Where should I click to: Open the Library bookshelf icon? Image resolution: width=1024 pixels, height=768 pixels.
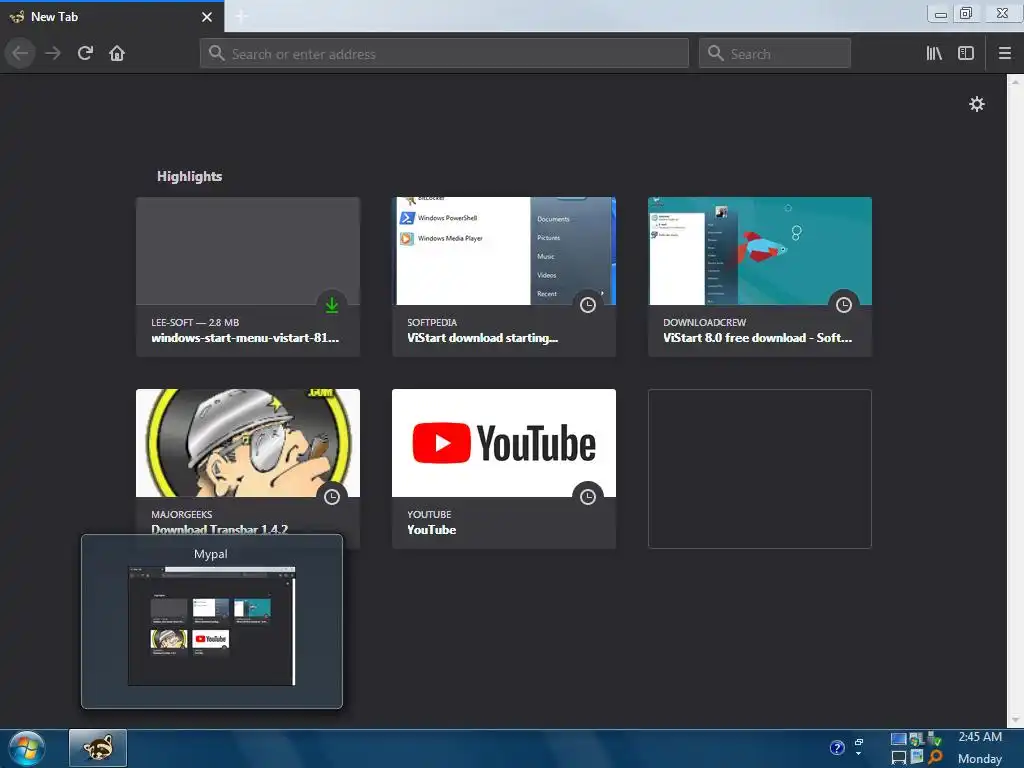coord(934,54)
